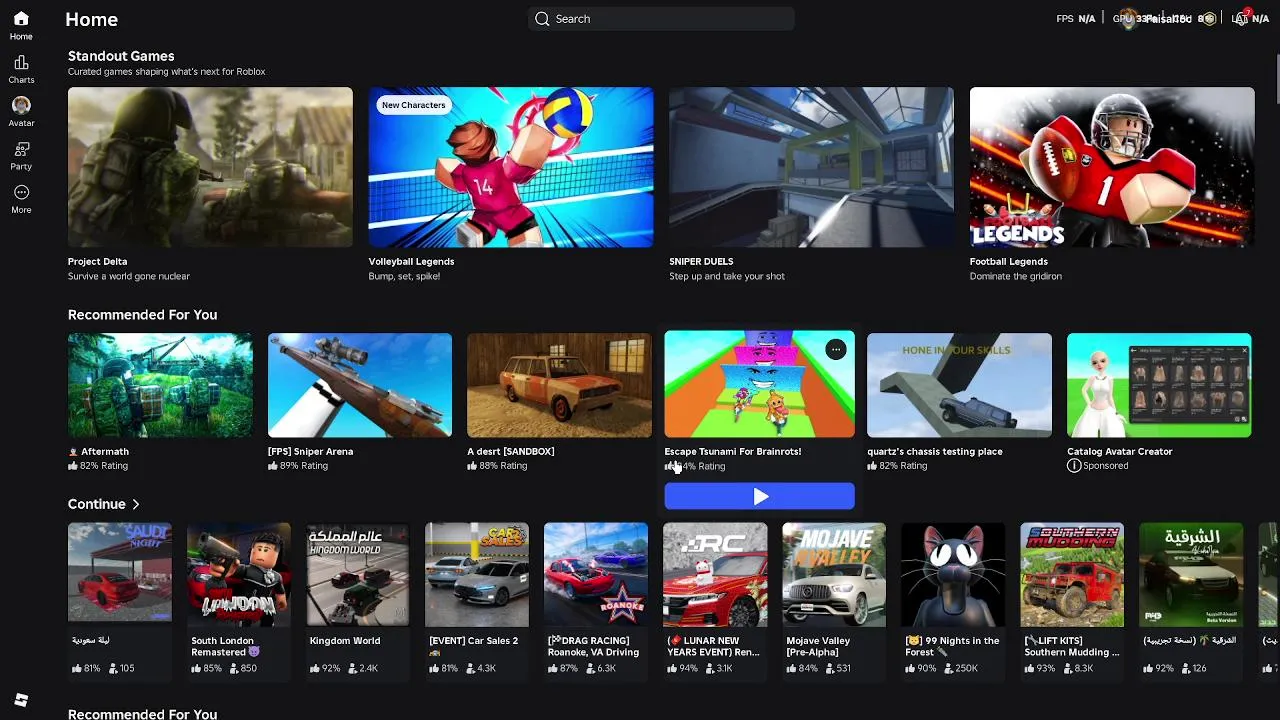This screenshot has height=720, width=1280.
Task: Click the 'Catalog Avatar Creator' title
Action: 1119,452
